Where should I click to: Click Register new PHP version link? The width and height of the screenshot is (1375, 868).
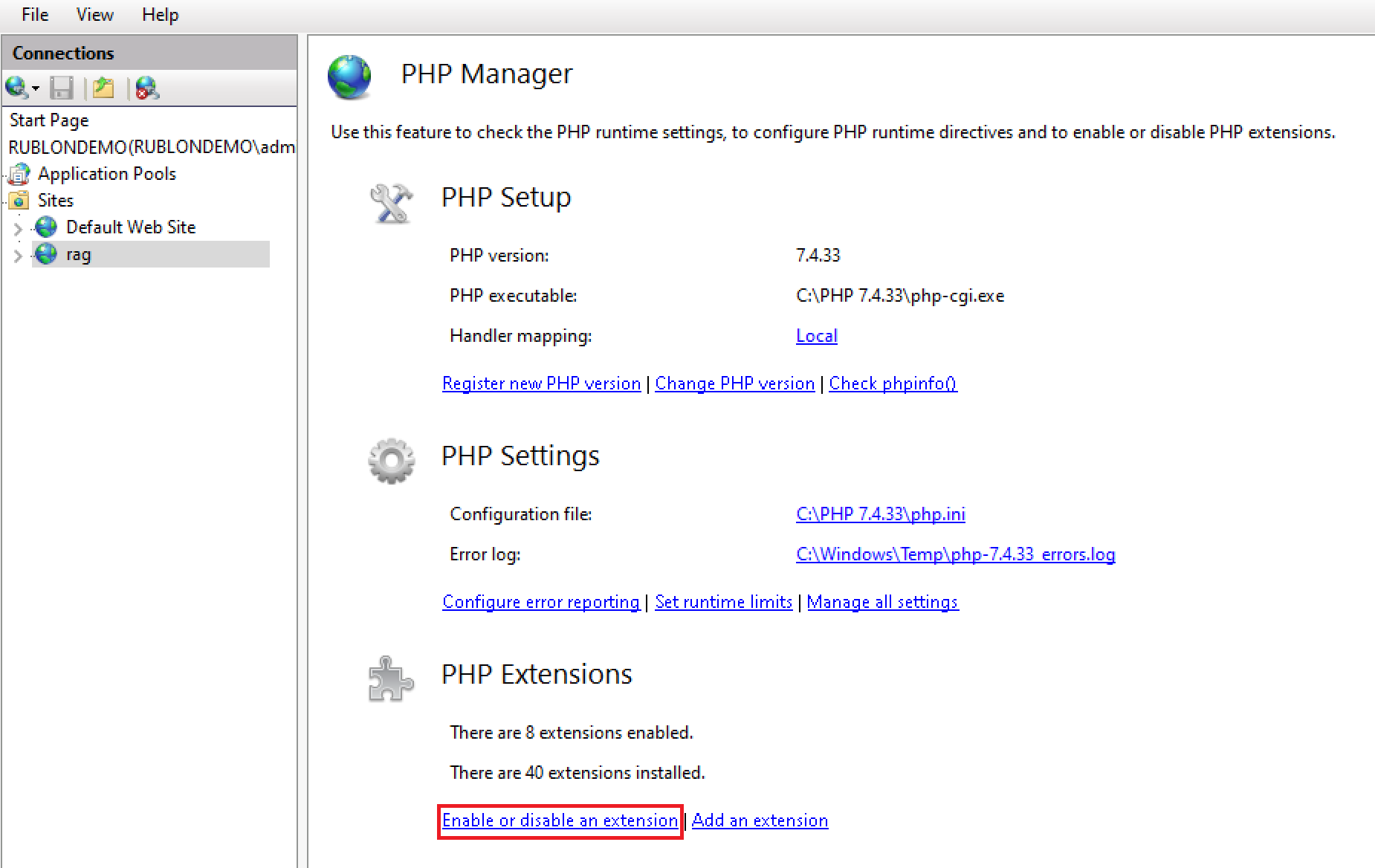541,383
